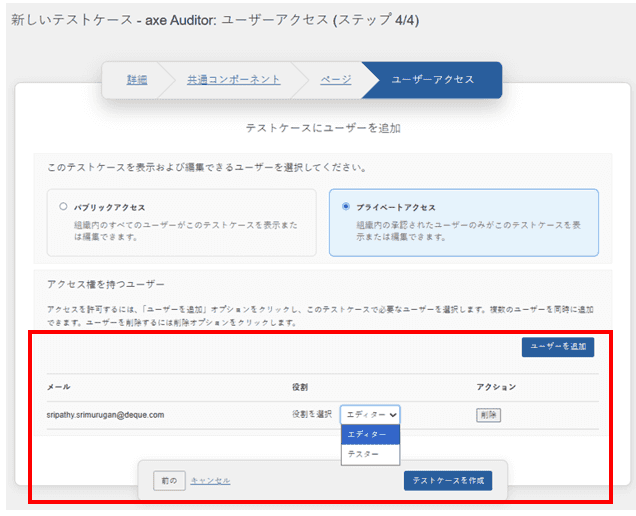Expand the 役割を選択 role dropdown
This screenshot has height=516, width=636.
pyautogui.click(x=370, y=414)
